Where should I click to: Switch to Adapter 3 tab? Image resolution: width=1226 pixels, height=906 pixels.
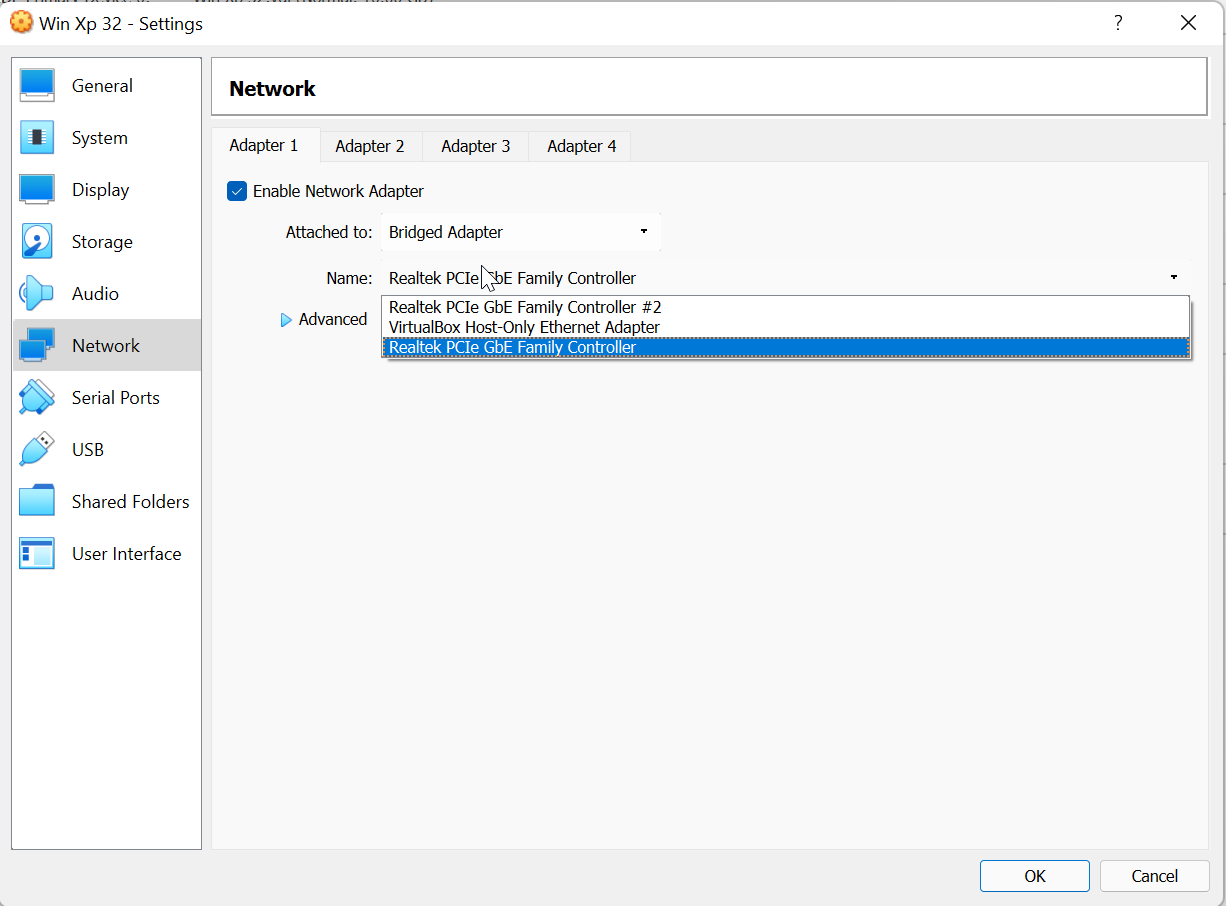pyautogui.click(x=476, y=146)
